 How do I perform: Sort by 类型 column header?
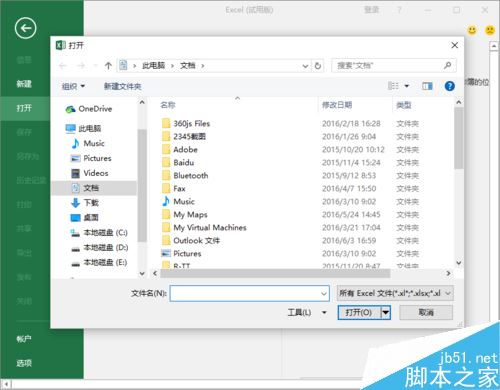[x=404, y=105]
